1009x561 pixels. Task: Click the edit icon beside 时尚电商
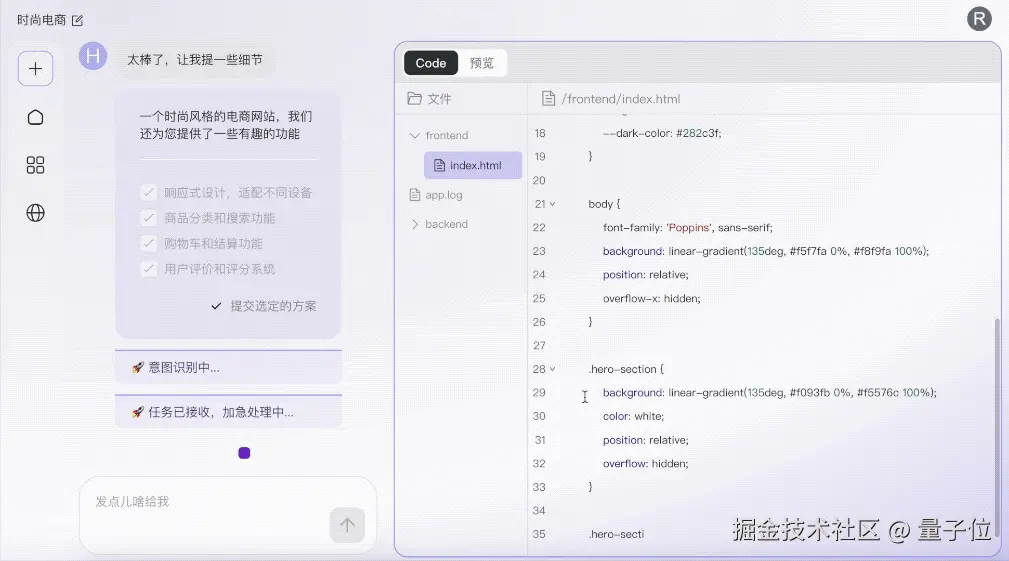click(77, 21)
